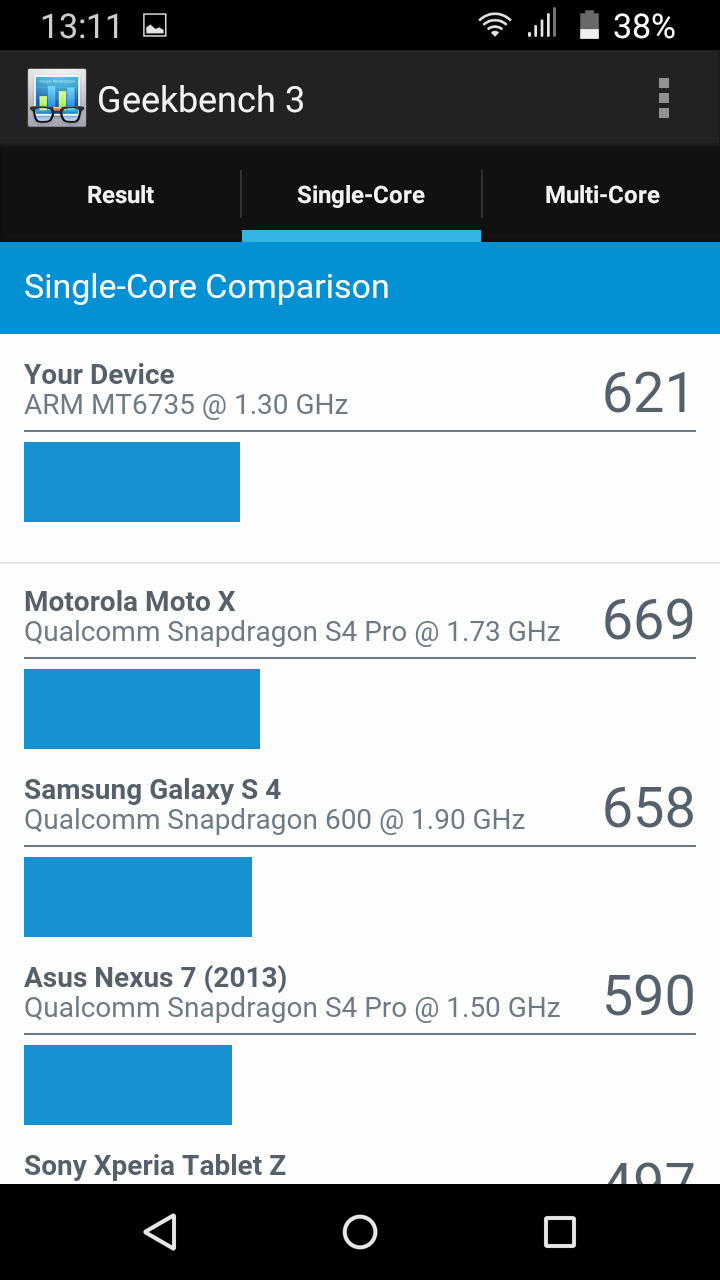The height and width of the screenshot is (1280, 720).
Task: Tap the Wi-Fi status icon
Action: click(x=495, y=24)
